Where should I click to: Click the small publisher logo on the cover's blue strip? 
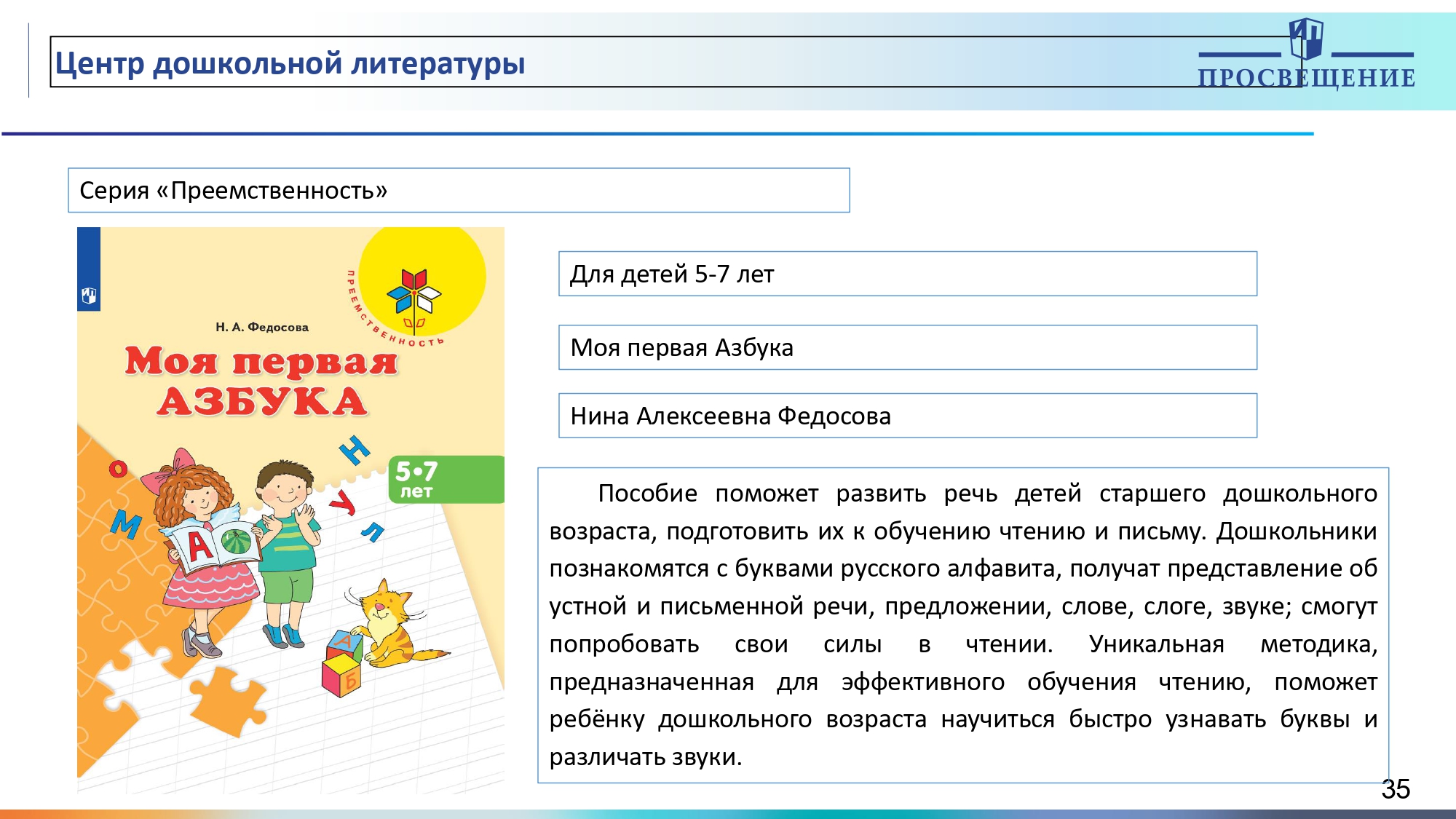89,296
